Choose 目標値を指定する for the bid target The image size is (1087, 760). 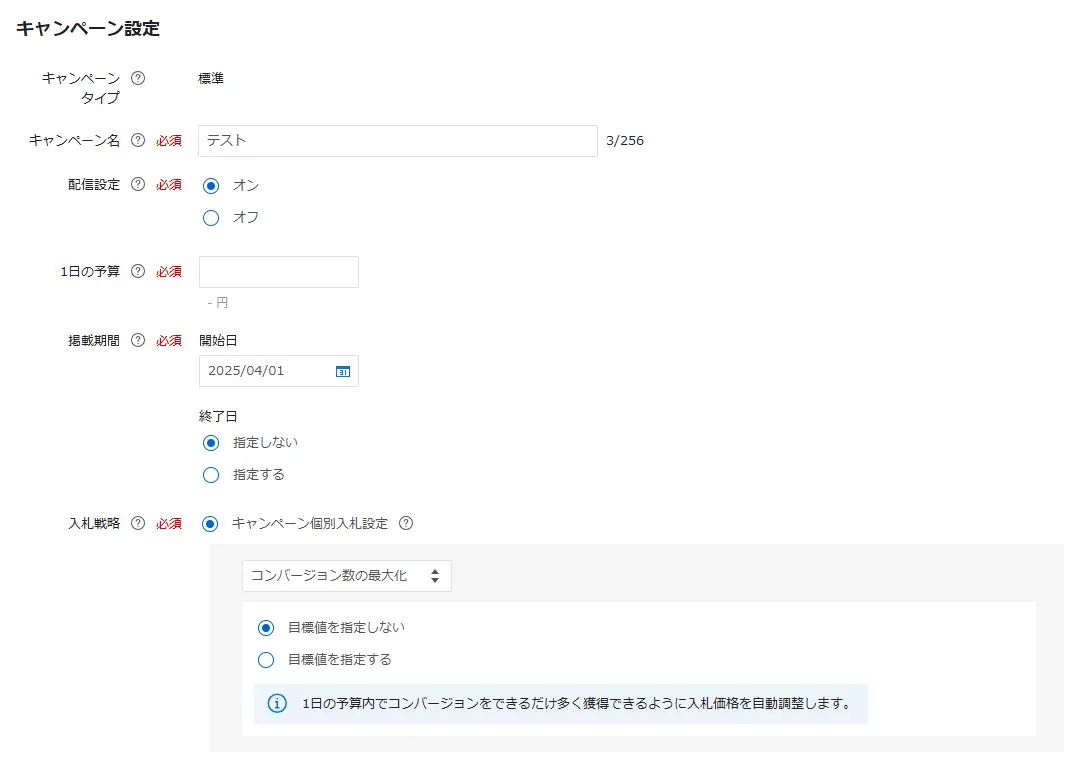[265, 659]
